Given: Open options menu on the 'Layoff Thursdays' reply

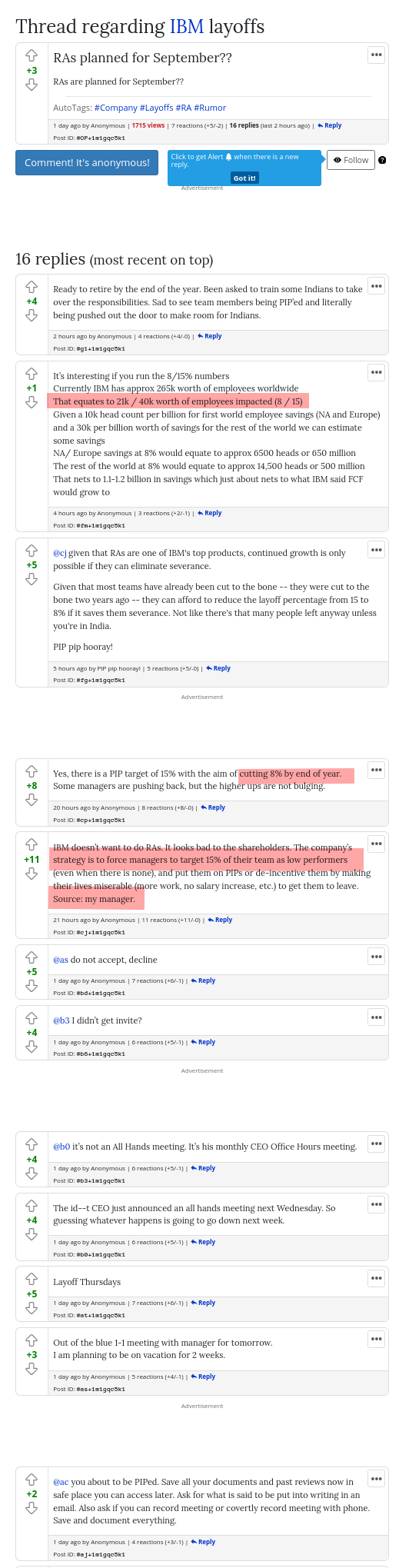Looking at the screenshot, I should [x=376, y=1278].
